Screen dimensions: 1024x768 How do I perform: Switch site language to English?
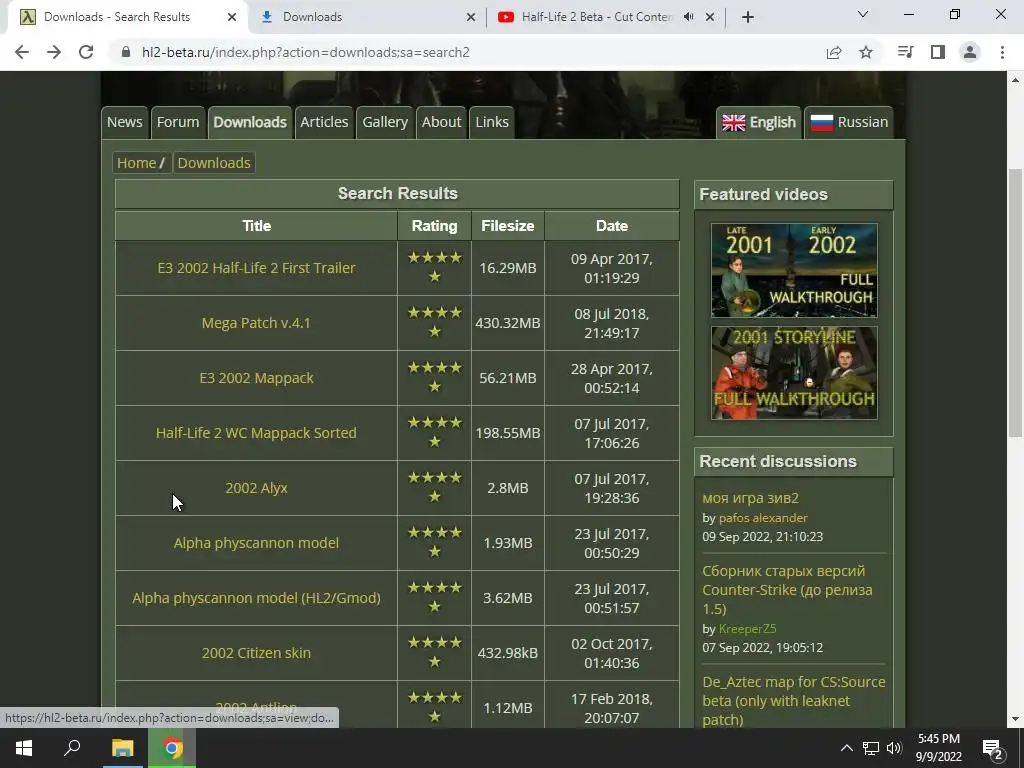759,122
